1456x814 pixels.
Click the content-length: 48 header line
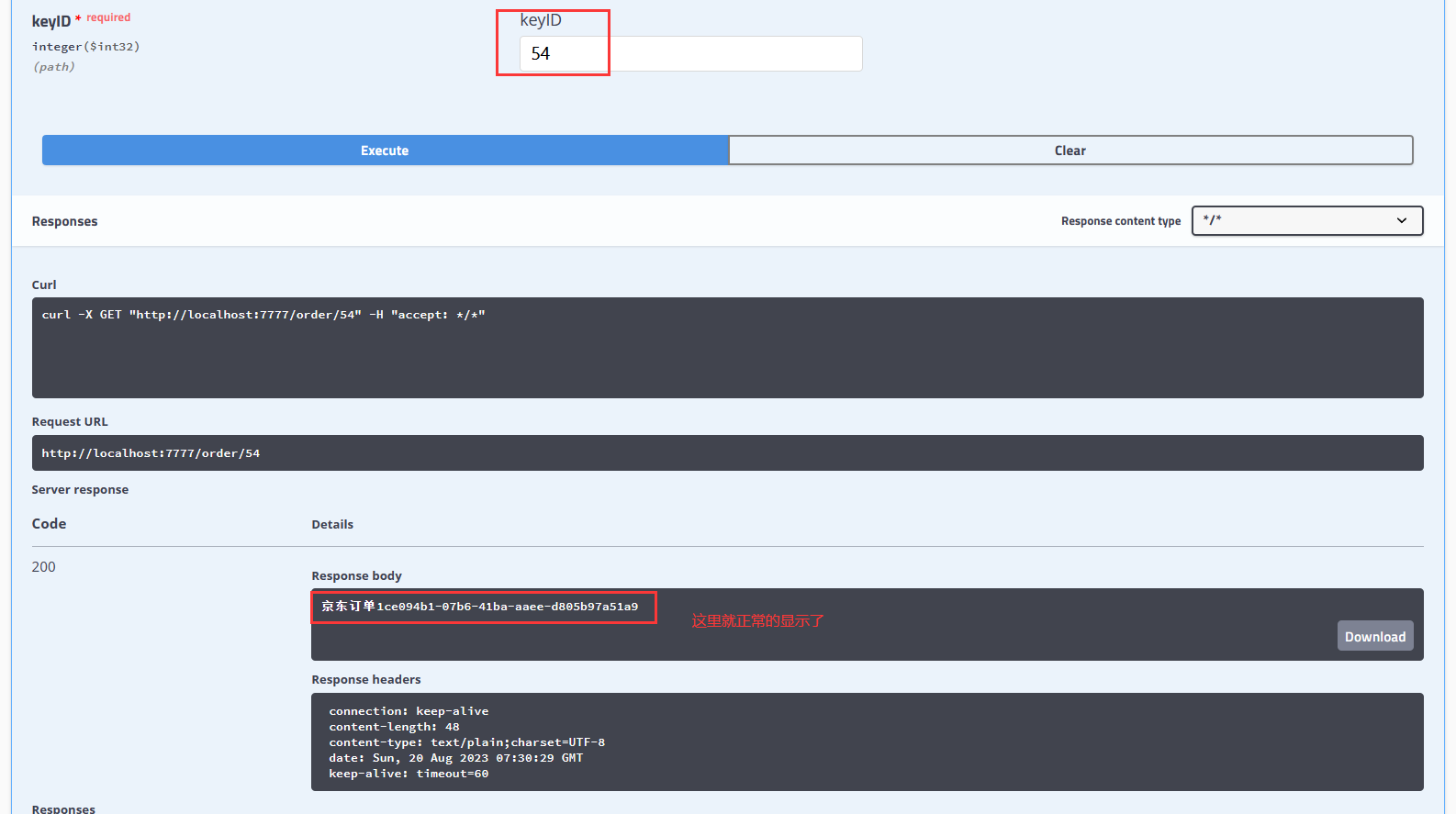394,727
